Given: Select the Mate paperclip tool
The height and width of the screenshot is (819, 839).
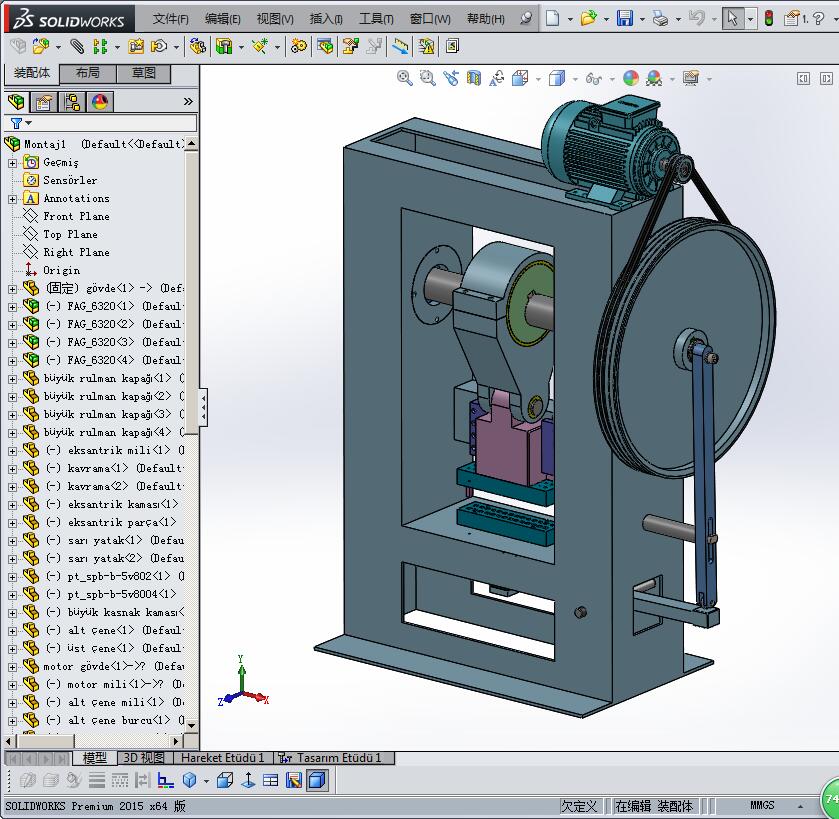Looking at the screenshot, I should tap(77, 47).
